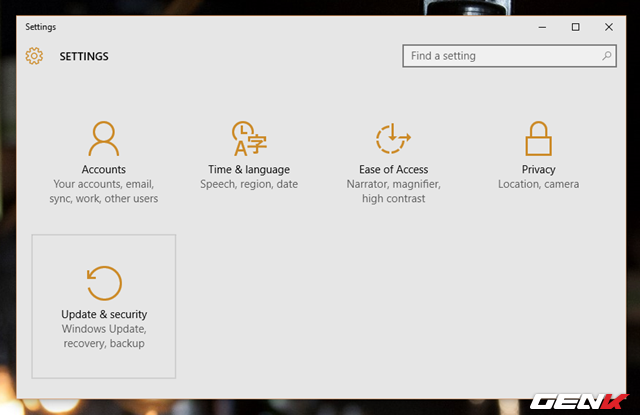Click the "Speech, region, date" description
The image size is (640, 415).
pos(248,184)
